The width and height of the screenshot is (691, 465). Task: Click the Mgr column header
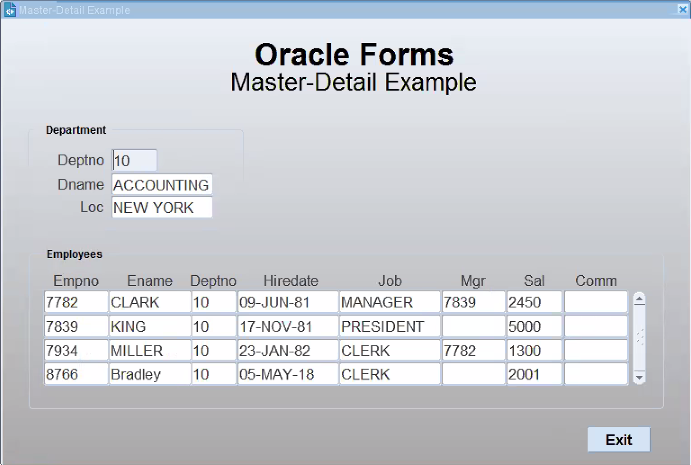point(473,281)
